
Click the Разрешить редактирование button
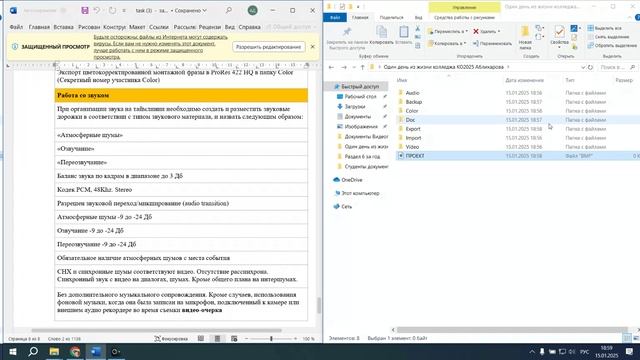(x=269, y=47)
